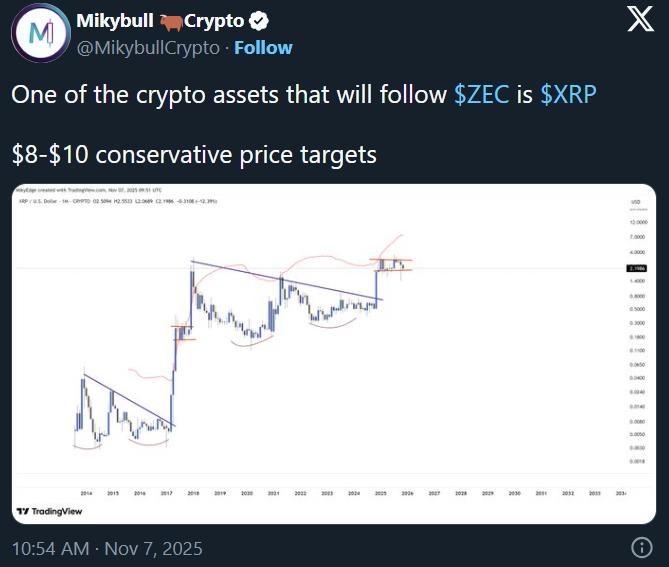The height and width of the screenshot is (567, 669).
Task: Click the blue verified badge
Action: pos(257,21)
